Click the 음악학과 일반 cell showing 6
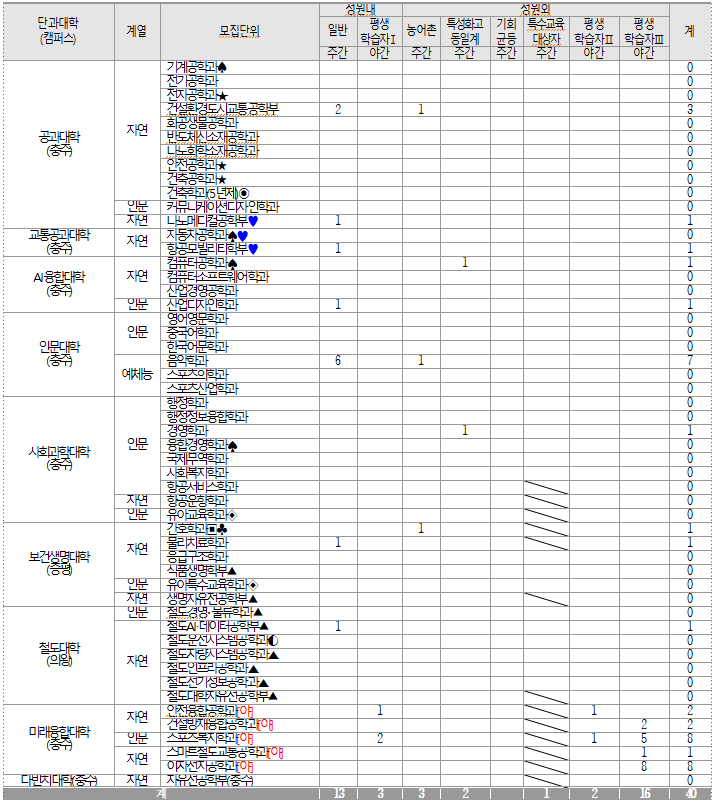The width and height of the screenshot is (714, 802). point(338,360)
